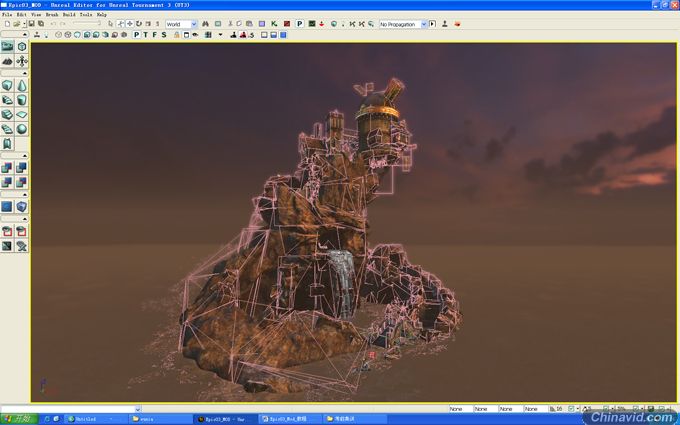Viewport: 680px width, 425px height.
Task: Click the CSG Subtract icon
Action: tap(22, 167)
